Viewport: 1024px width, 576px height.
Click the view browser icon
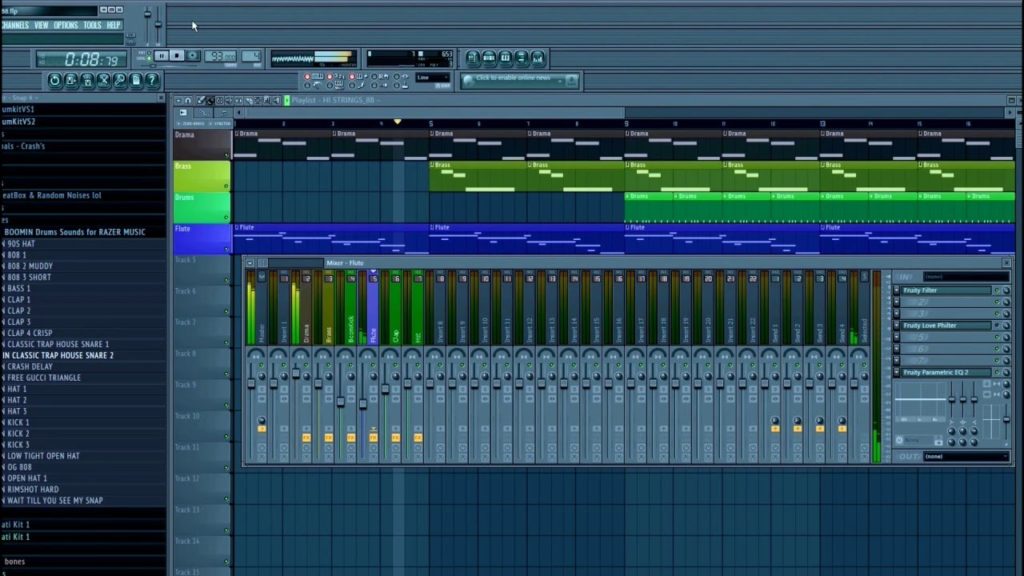522,59
